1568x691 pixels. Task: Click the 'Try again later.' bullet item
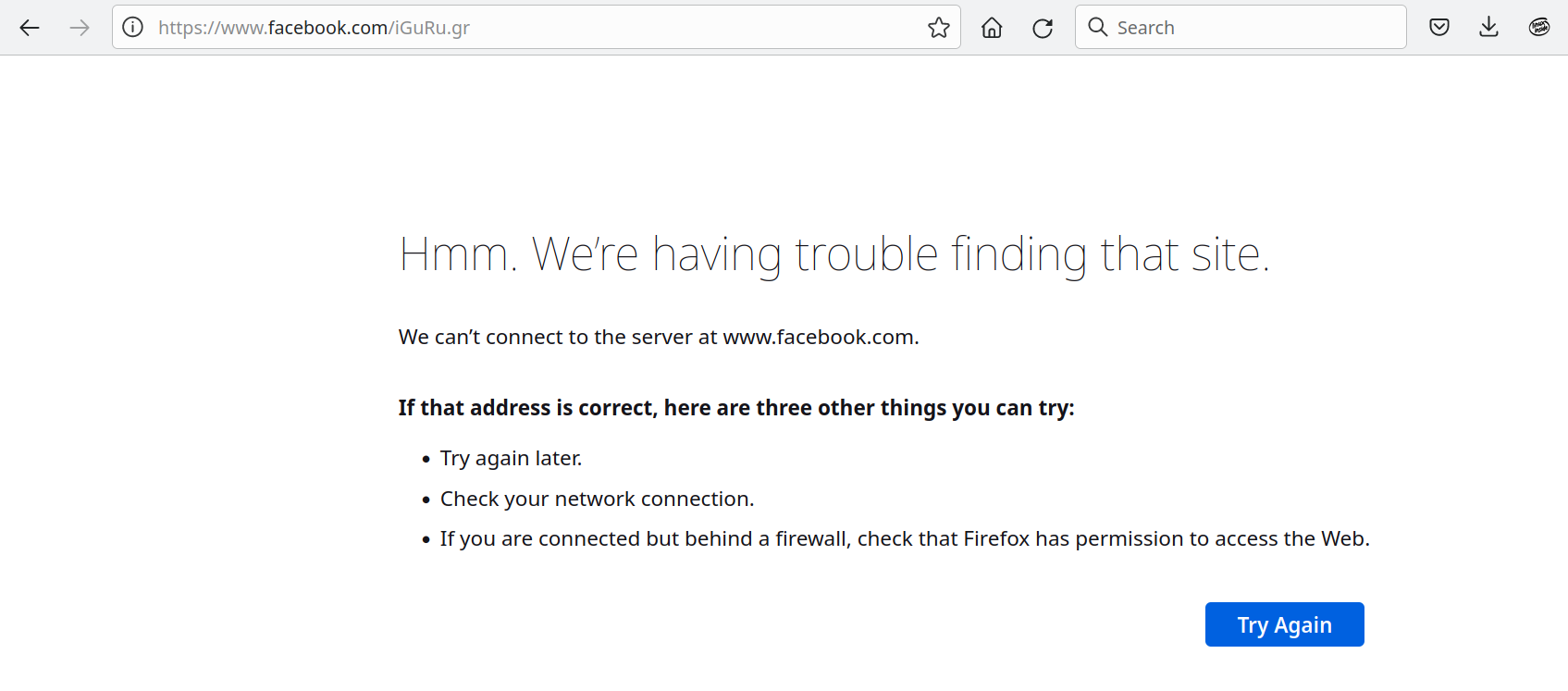pos(511,459)
